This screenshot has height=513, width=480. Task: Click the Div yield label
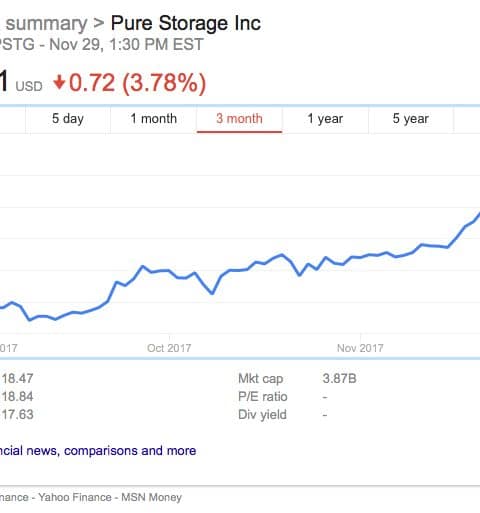pos(262,415)
